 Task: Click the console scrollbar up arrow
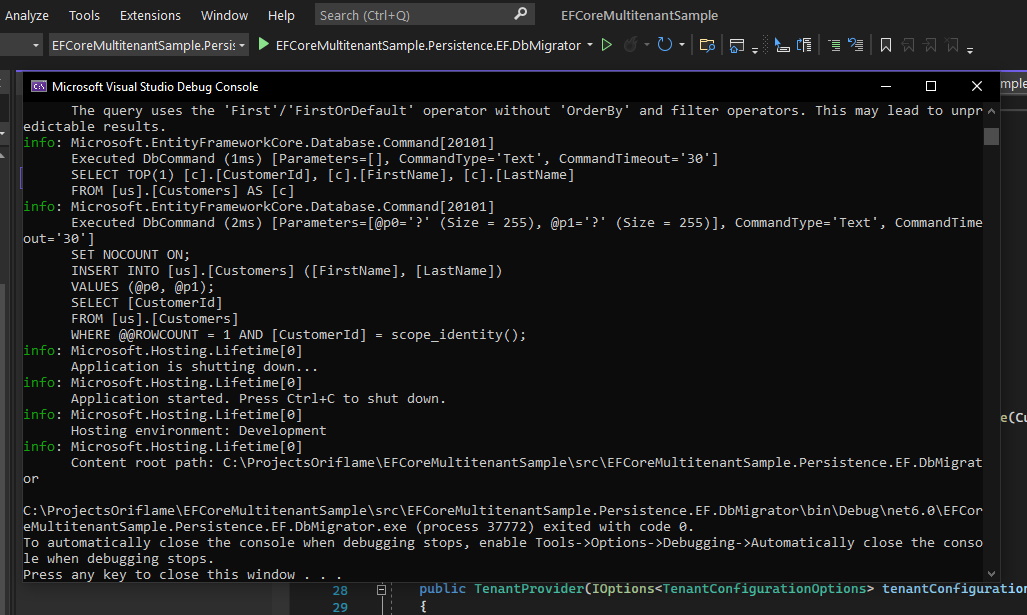(991, 111)
